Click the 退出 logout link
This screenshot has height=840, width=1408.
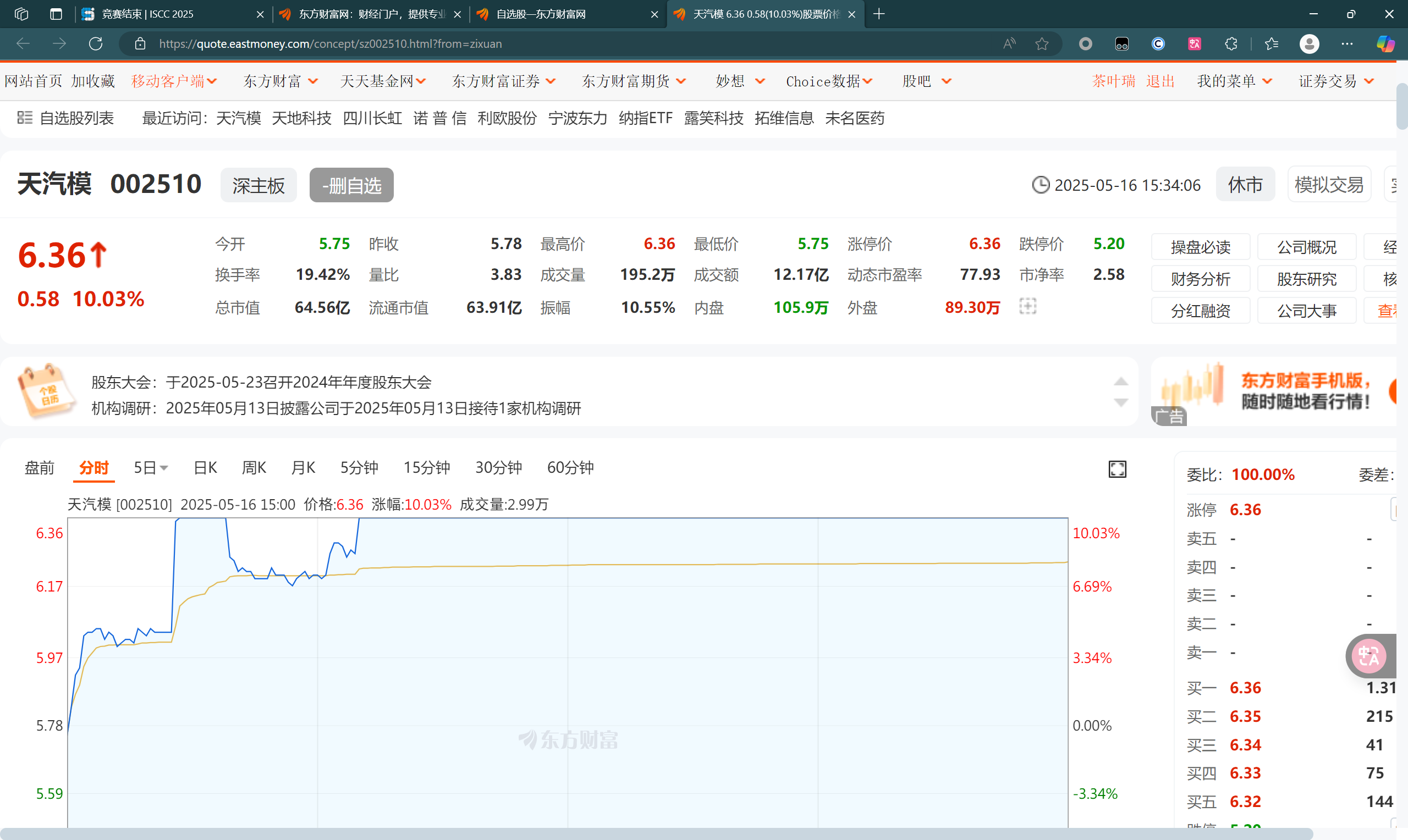1160,81
